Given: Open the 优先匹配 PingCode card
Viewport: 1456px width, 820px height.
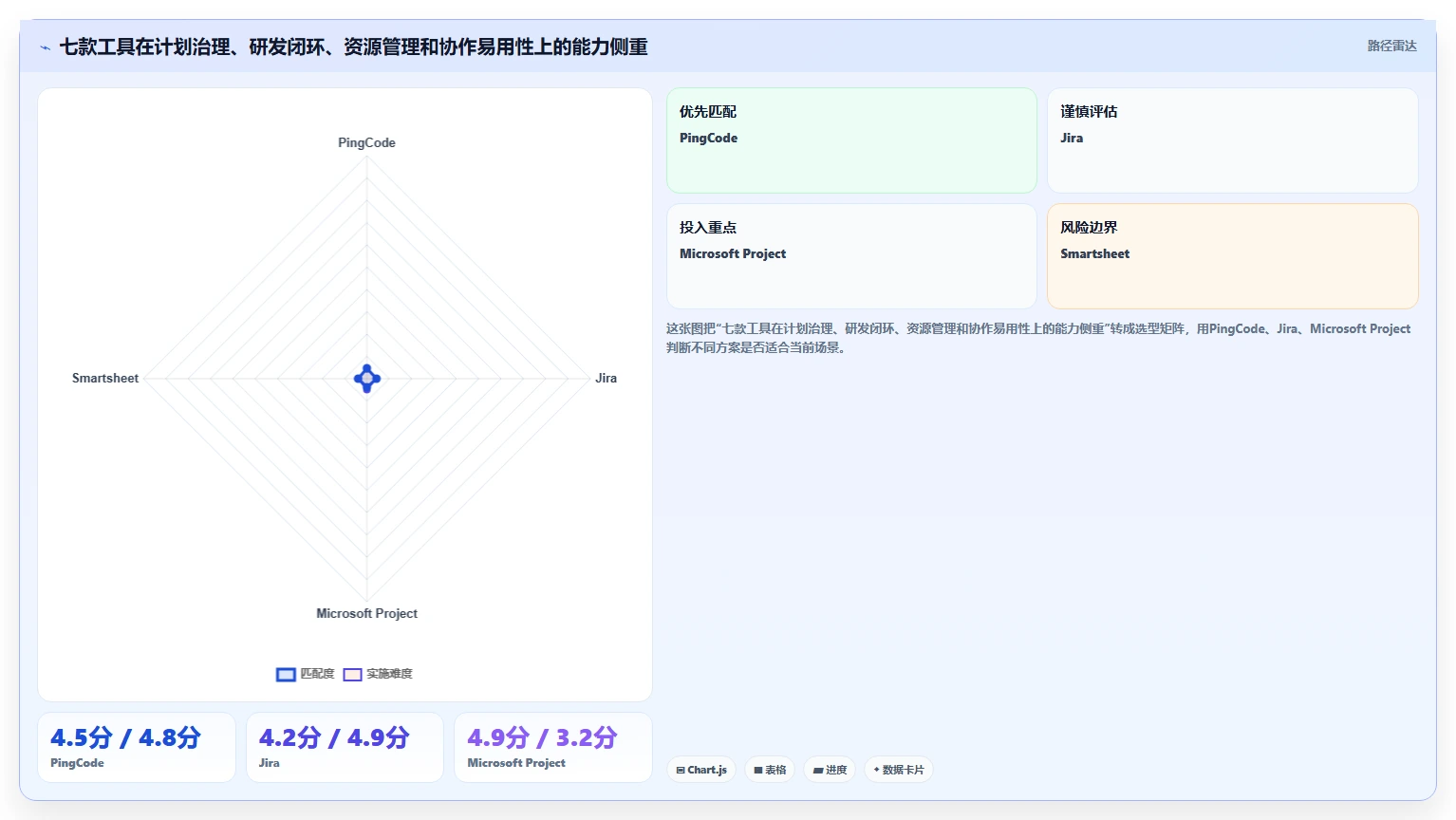Looking at the screenshot, I should (851, 140).
